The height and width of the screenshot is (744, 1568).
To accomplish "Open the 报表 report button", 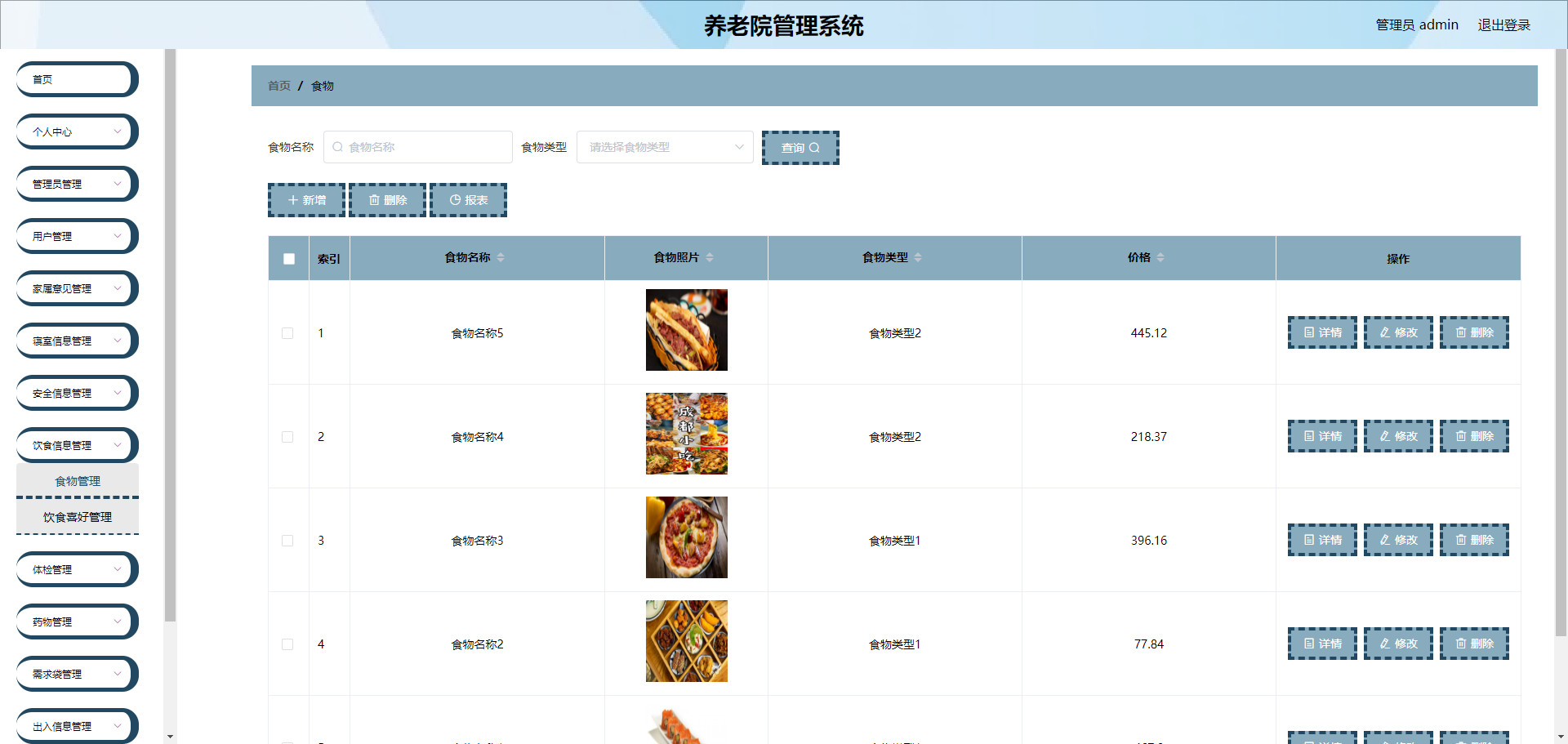I will click(x=468, y=200).
